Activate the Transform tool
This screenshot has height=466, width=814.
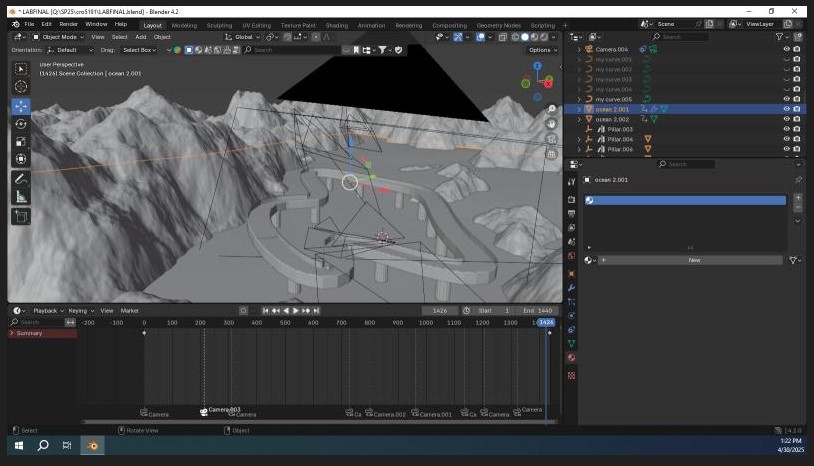tap(21, 159)
